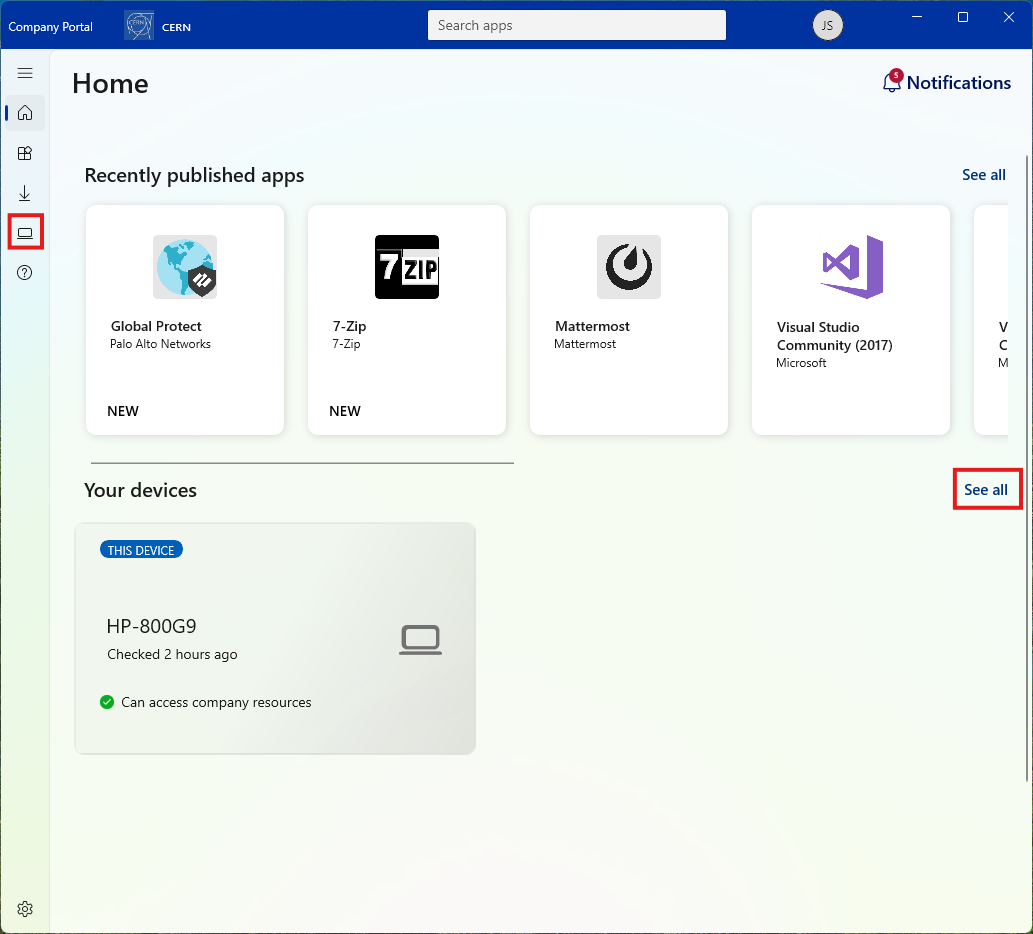Open the Global Protect app card
1033x934 pixels.
coord(185,320)
